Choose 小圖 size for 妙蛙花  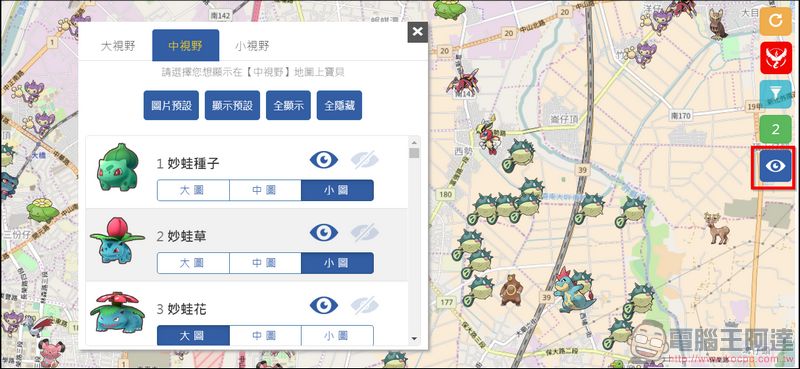pos(337,335)
